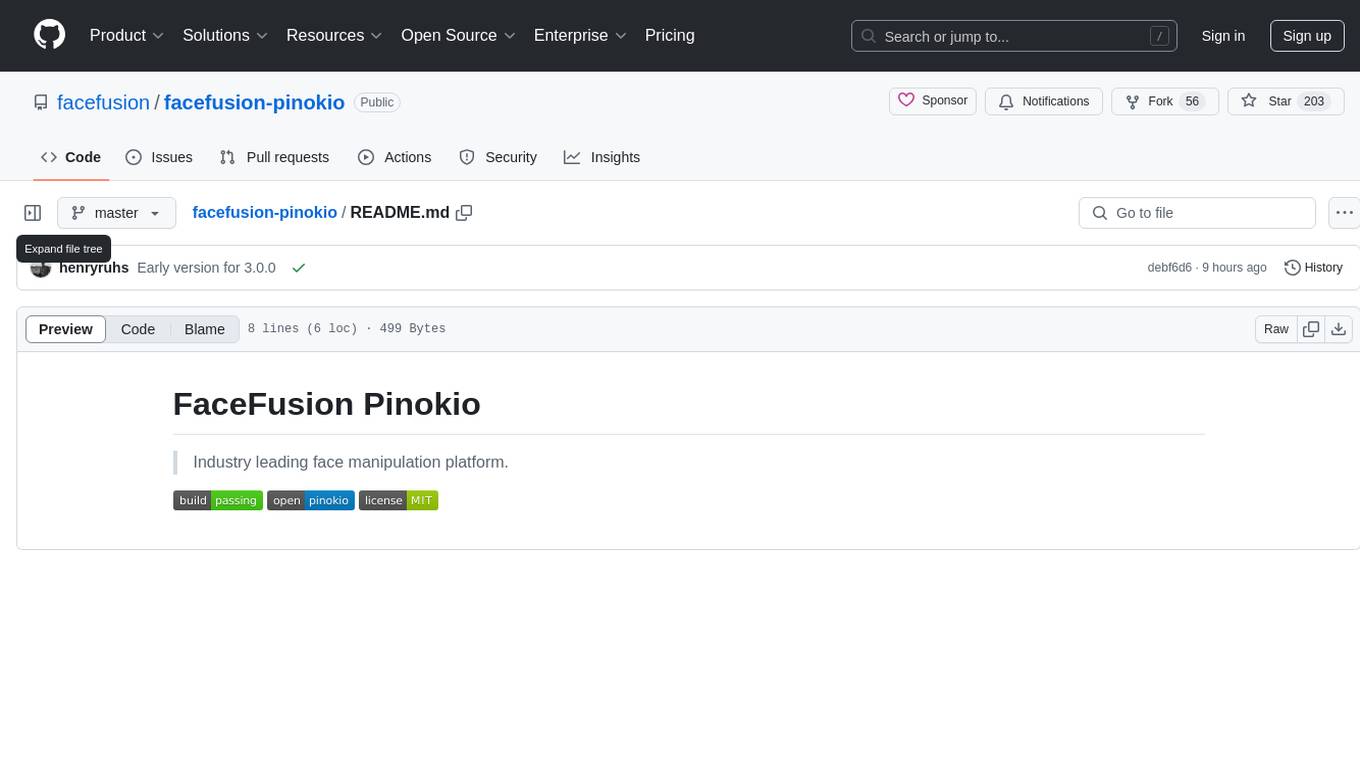Image resolution: width=1360 pixels, height=764 pixels.
Task: Click the open pinokio badge
Action: [311, 500]
